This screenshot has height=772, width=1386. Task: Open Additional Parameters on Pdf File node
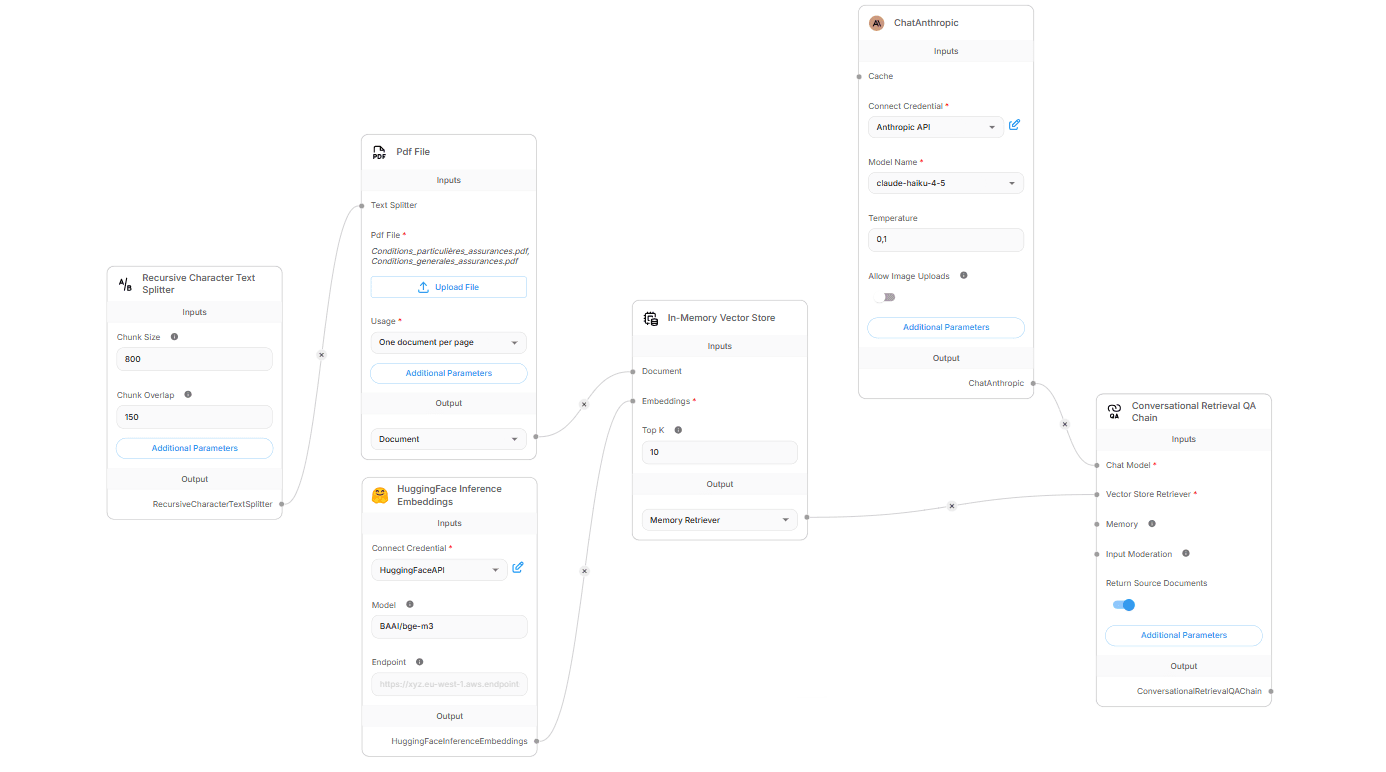point(449,373)
